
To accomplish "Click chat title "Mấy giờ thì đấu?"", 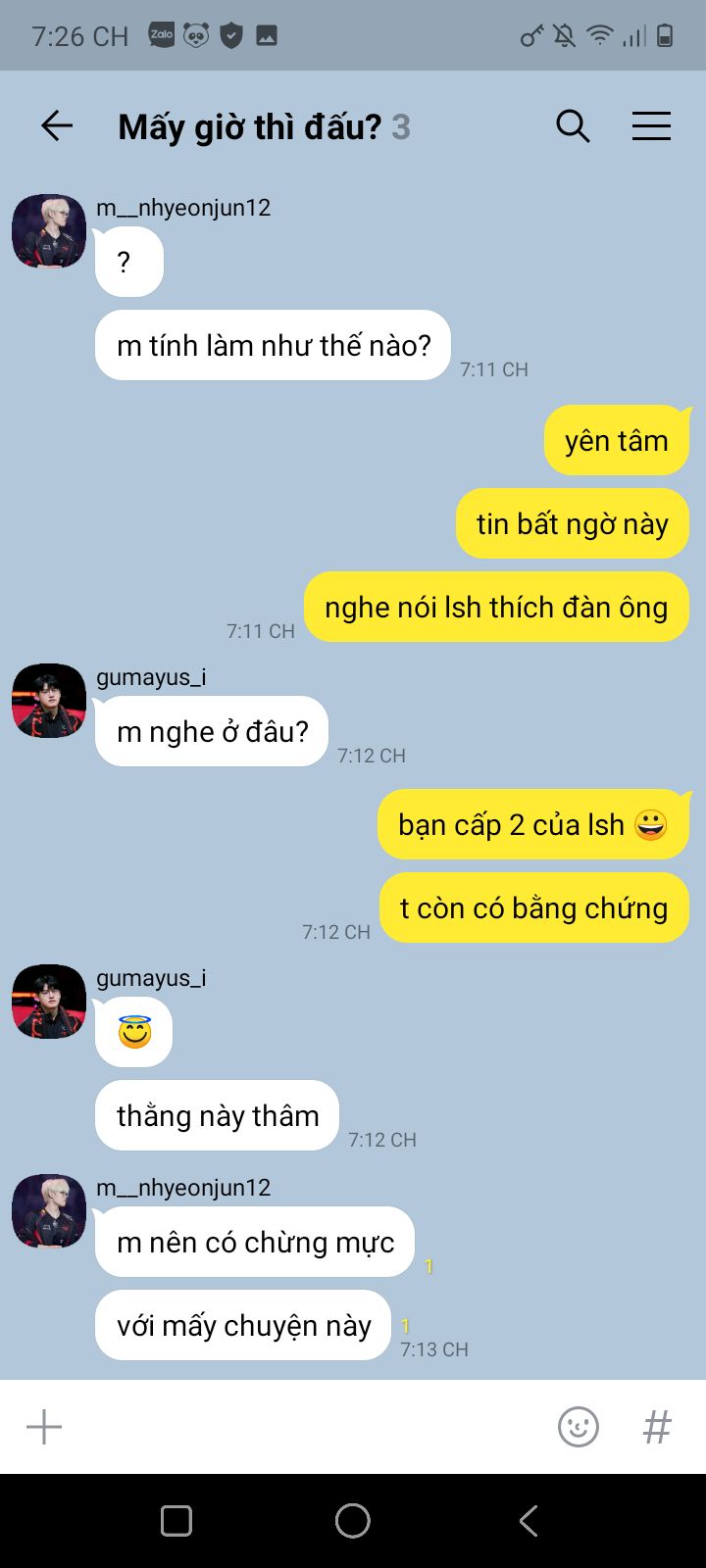I will (249, 127).
